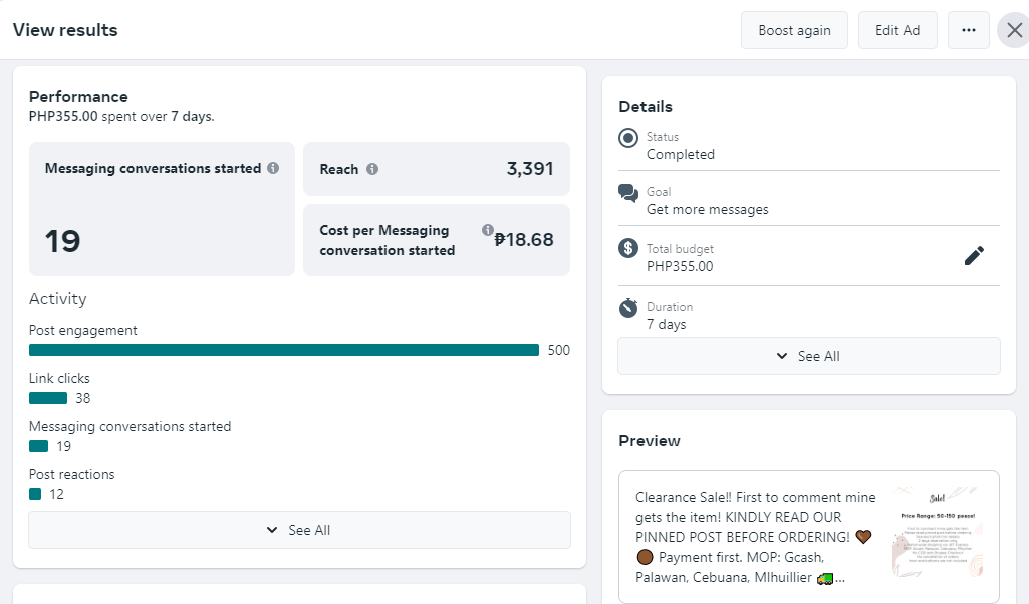This screenshot has width=1029, height=604.
Task: Expand See All in Details card
Action: coord(808,356)
